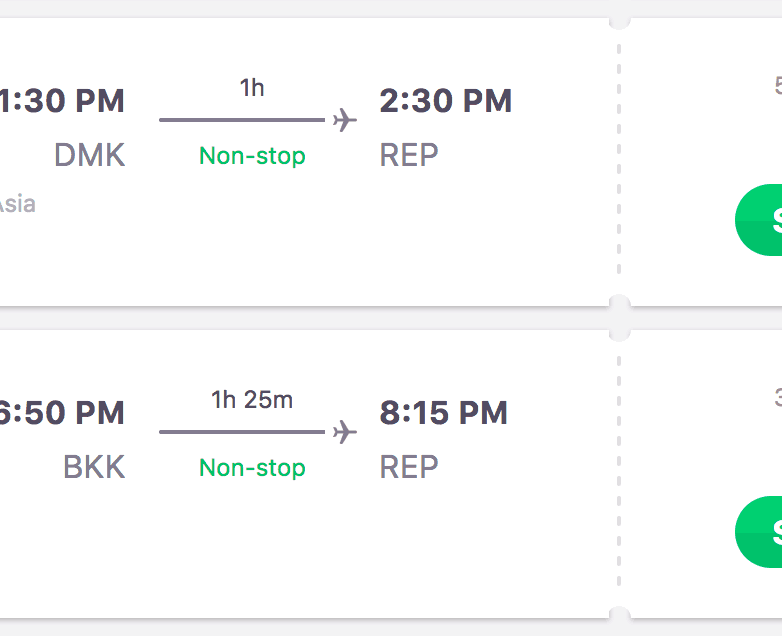This screenshot has height=636, width=782.
Task: Click the route line on the DMK flight
Action: 242,120
